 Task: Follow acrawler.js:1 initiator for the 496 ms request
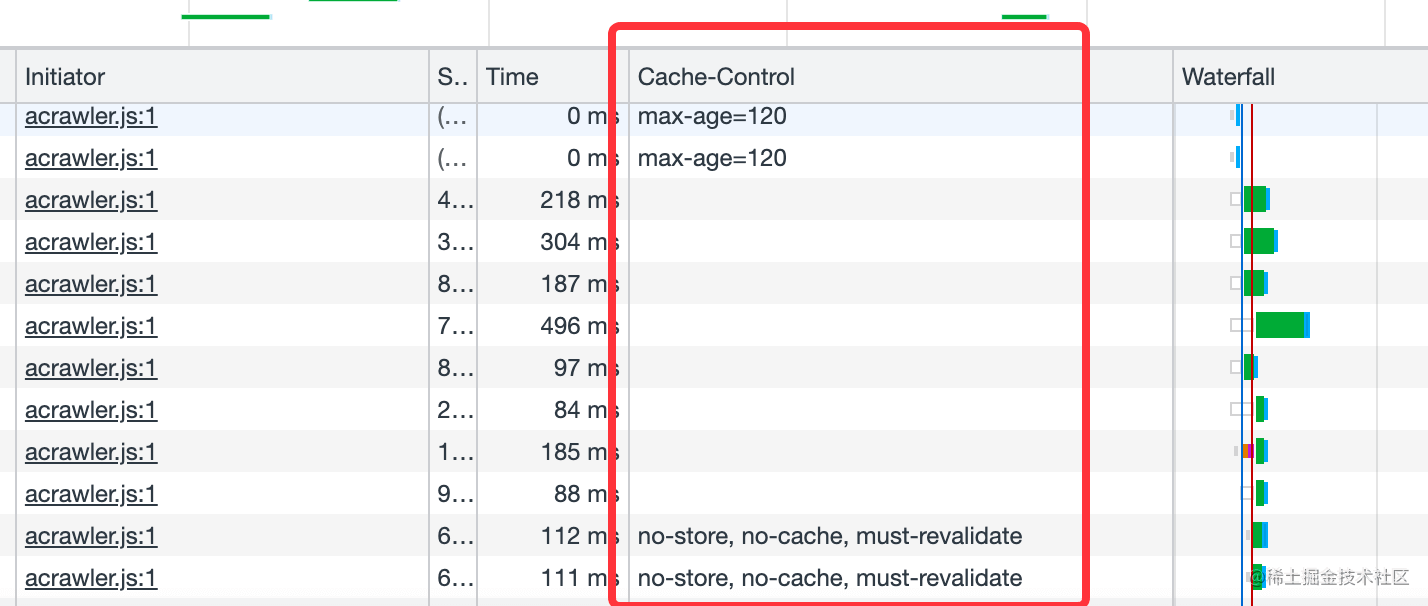click(x=91, y=326)
